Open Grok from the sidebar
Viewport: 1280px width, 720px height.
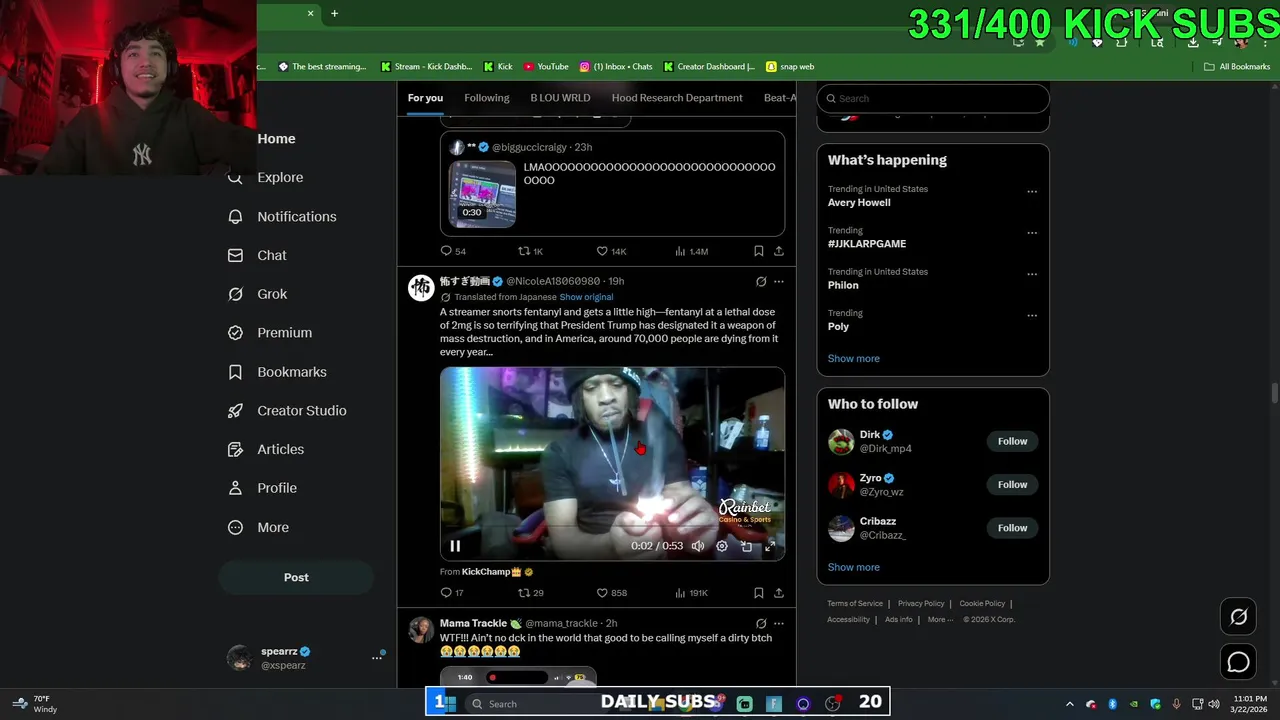pyautogui.click(x=257, y=294)
